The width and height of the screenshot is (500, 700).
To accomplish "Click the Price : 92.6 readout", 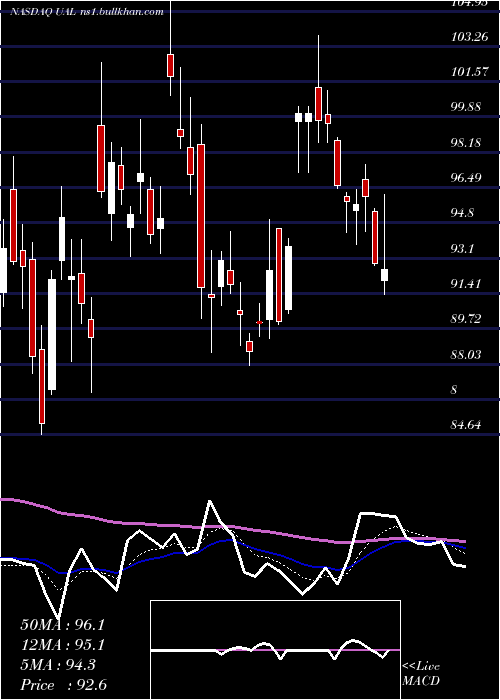I will tap(63, 685).
